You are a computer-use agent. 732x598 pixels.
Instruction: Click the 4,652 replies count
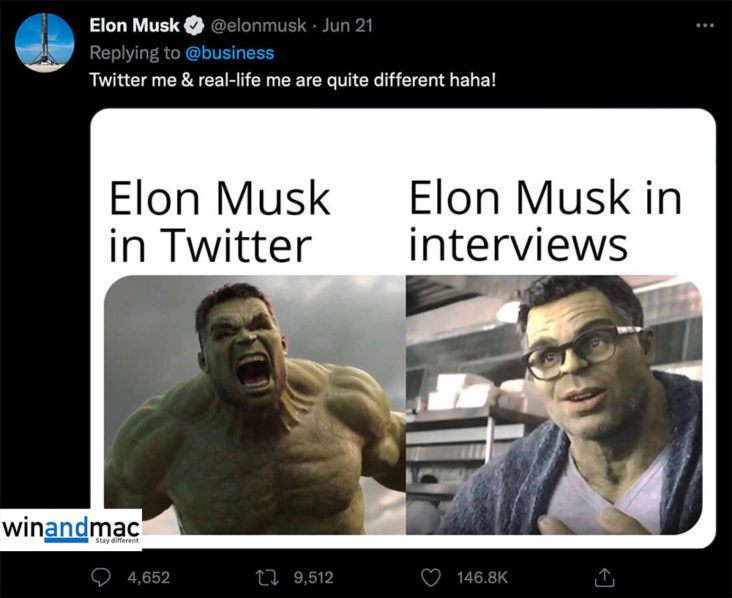click(149, 577)
